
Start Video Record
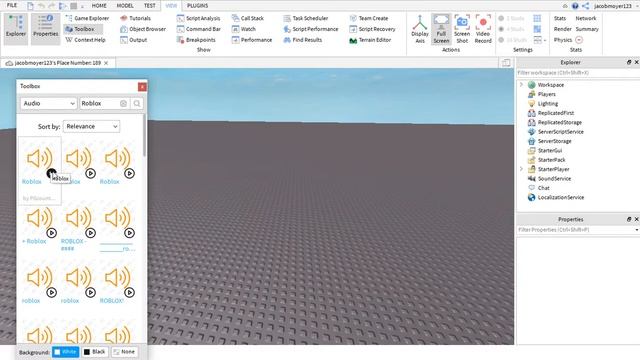point(483,29)
